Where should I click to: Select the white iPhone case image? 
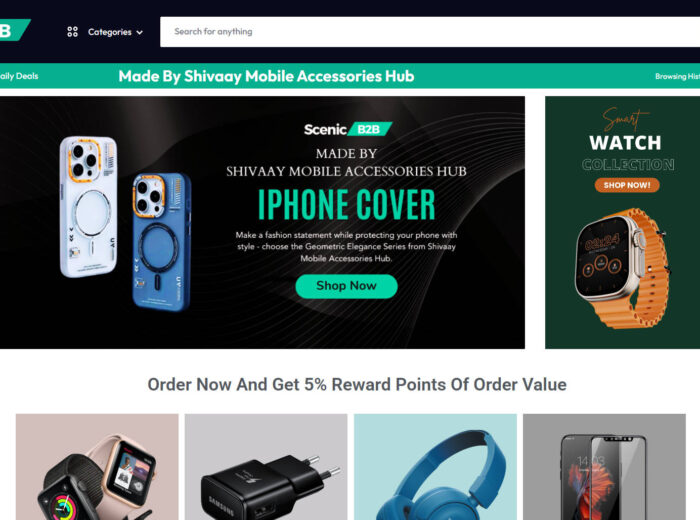(88, 207)
